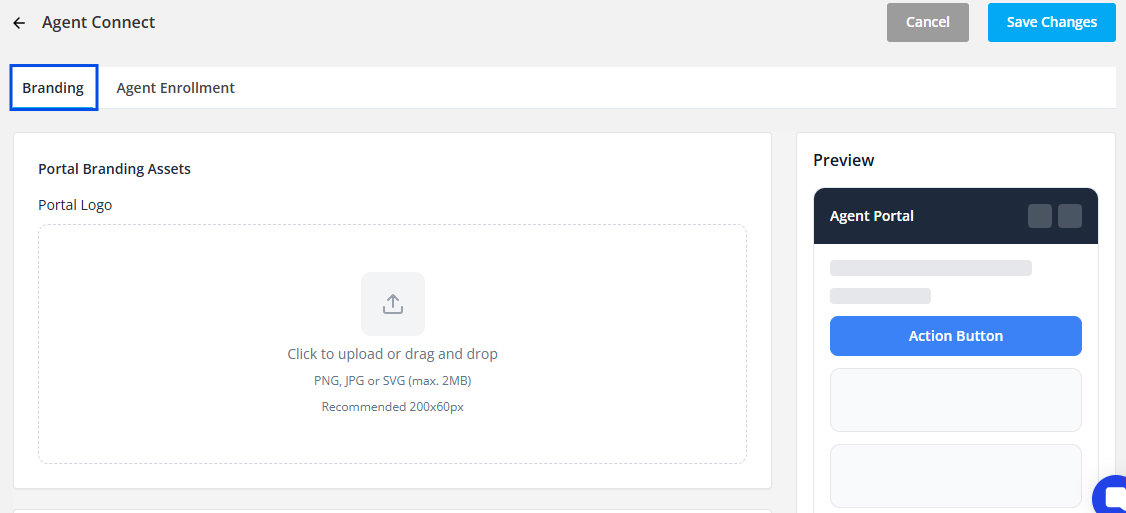Open the chat widget bubble in the corner
1126x513 pixels.
(1110, 495)
